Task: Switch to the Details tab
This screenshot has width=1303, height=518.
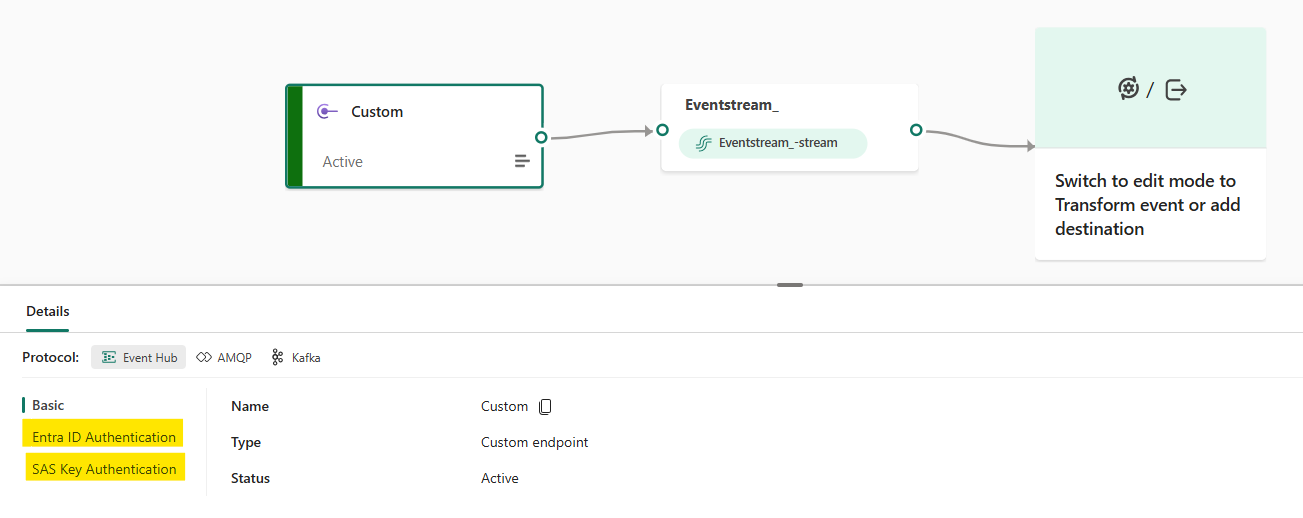Action: [x=48, y=311]
